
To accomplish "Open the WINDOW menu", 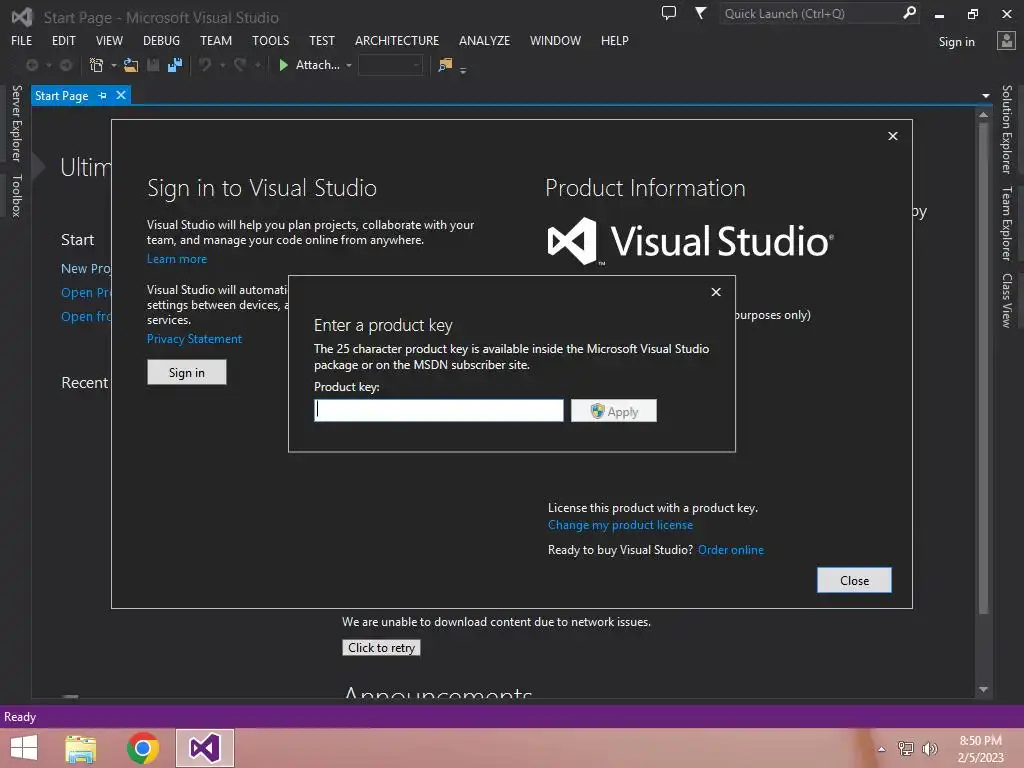I will [x=555, y=40].
